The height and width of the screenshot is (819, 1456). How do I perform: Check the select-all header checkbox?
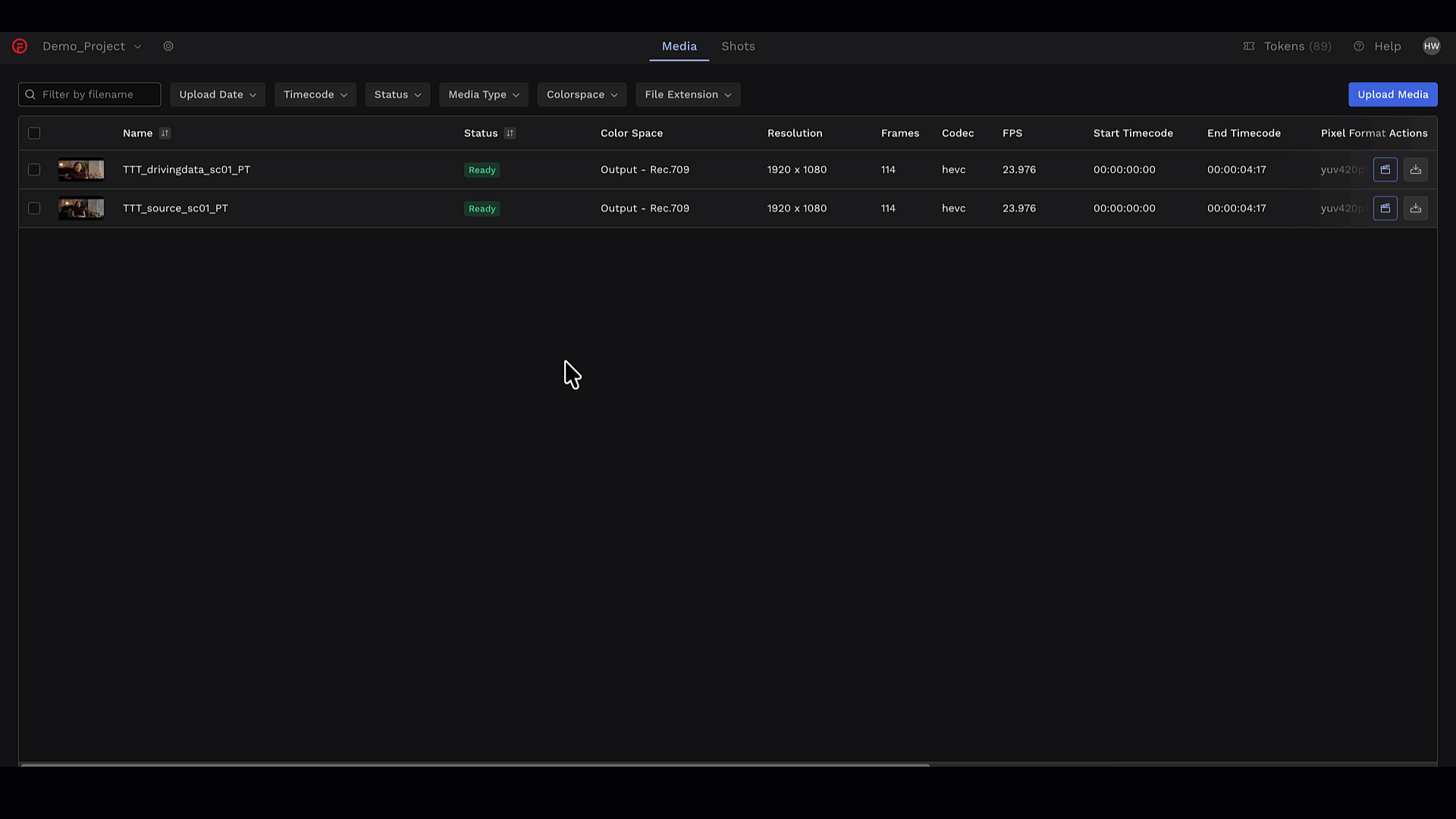pos(34,133)
